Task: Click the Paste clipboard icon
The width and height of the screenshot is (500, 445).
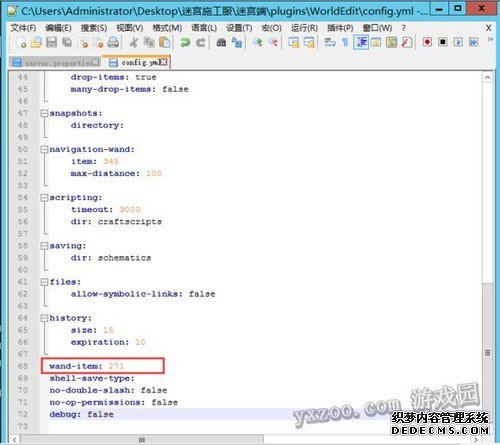Action: click(x=165, y=42)
